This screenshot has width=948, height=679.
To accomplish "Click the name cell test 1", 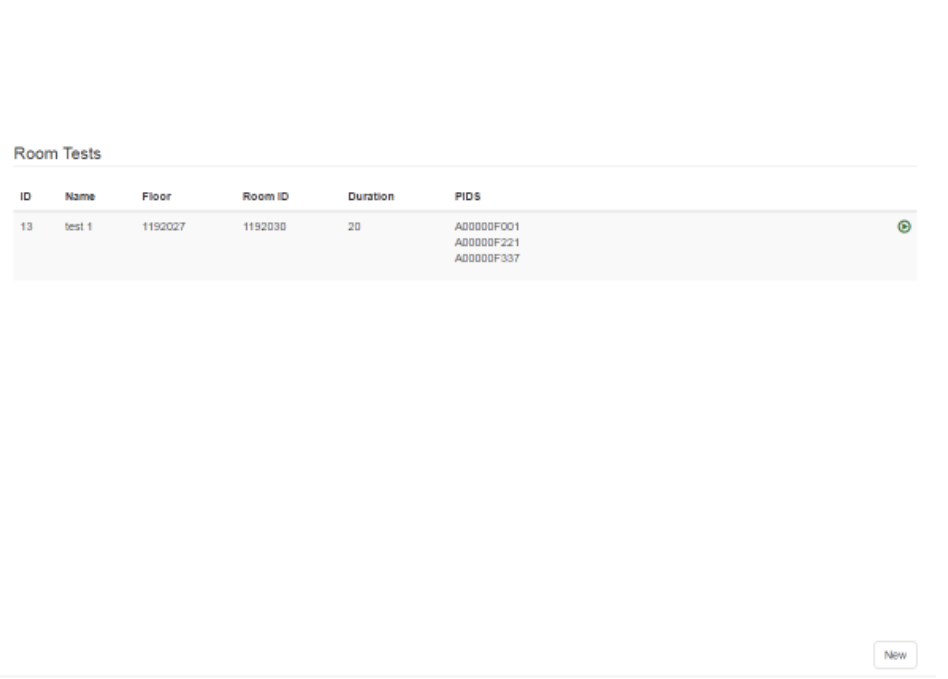I will coord(79,227).
